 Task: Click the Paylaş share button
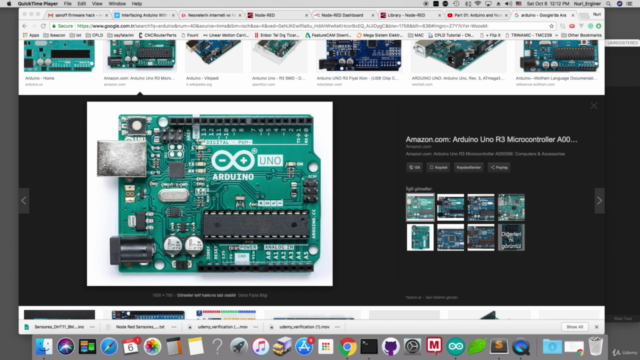click(499, 167)
